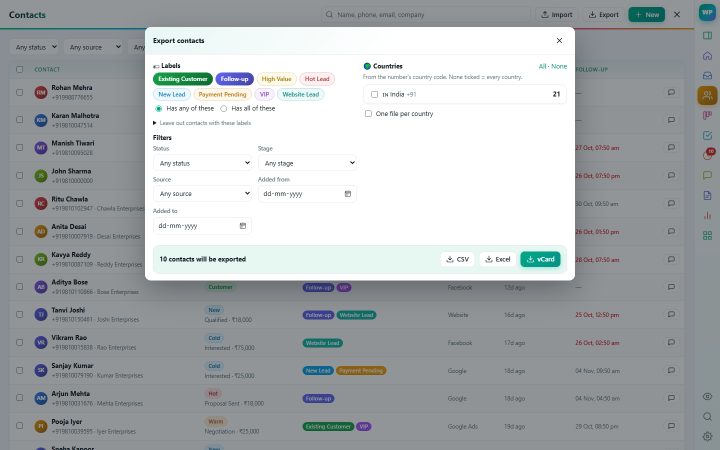This screenshot has height=450, width=720.
Task: Click the Export button in header
Action: pos(603,15)
